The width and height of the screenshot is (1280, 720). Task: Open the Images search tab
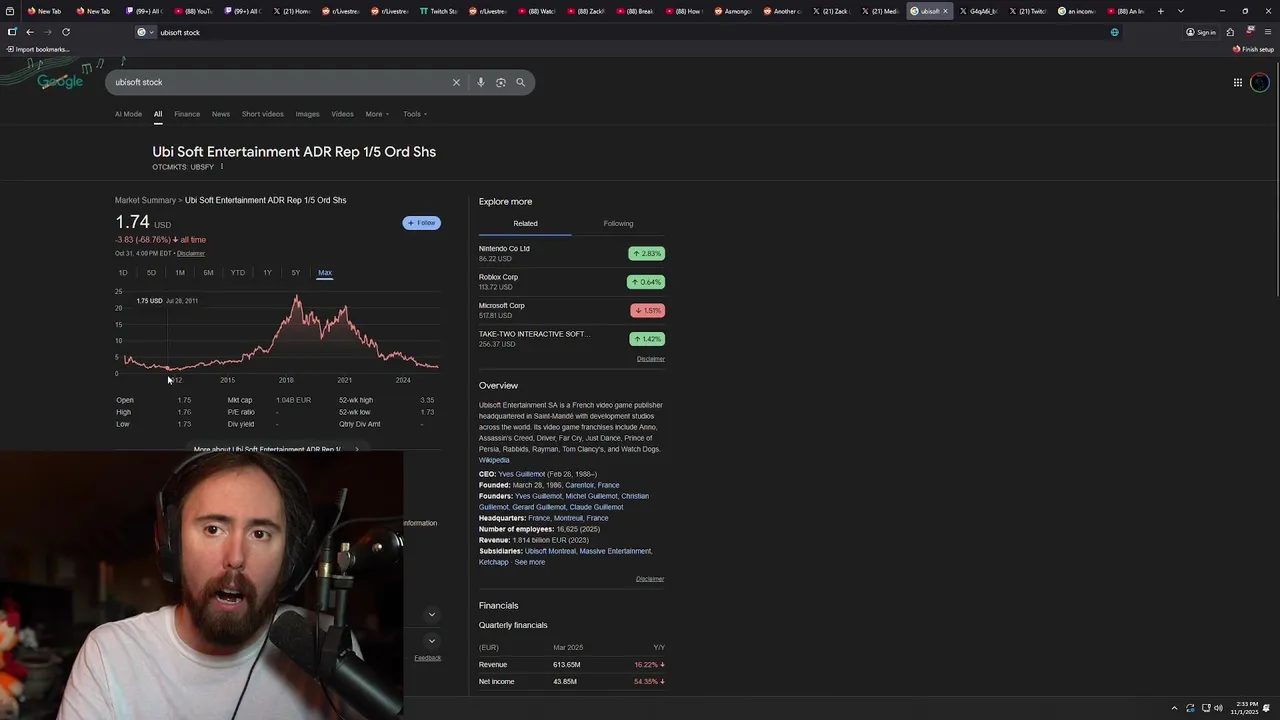click(x=308, y=114)
